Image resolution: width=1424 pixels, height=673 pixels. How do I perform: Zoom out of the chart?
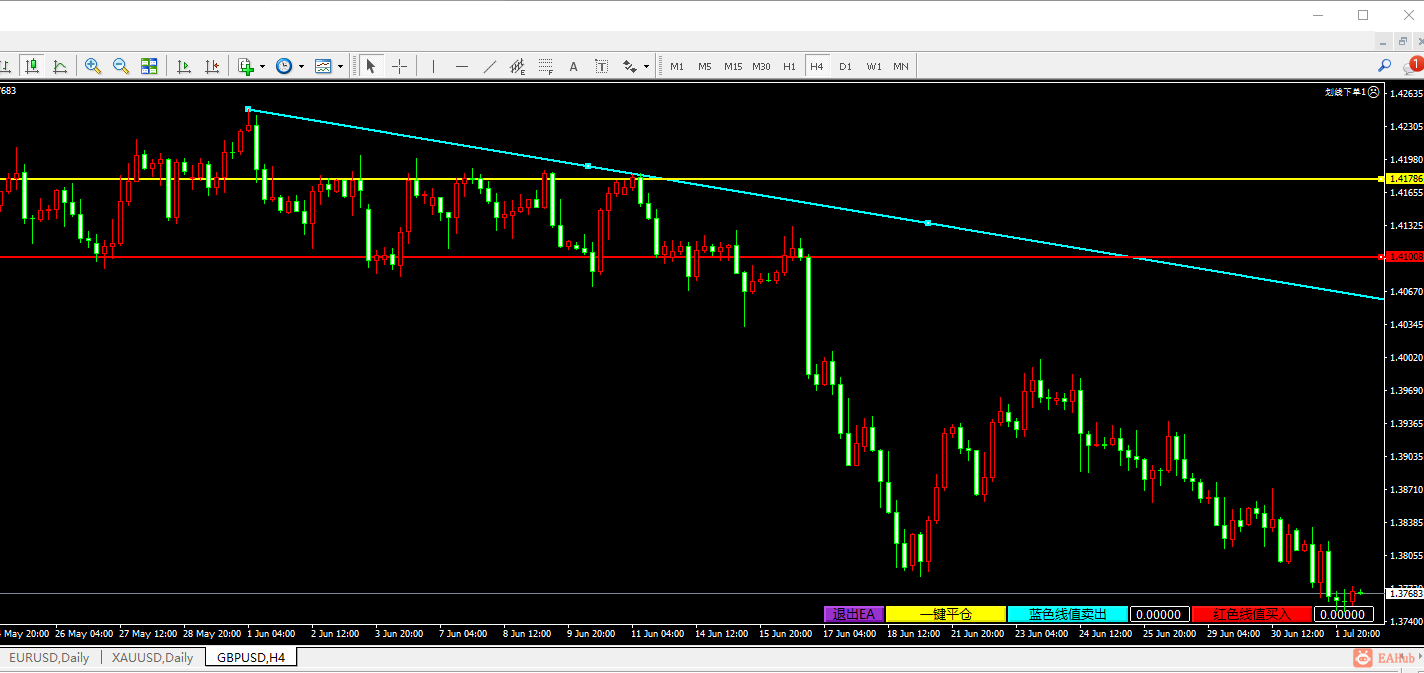click(121, 66)
